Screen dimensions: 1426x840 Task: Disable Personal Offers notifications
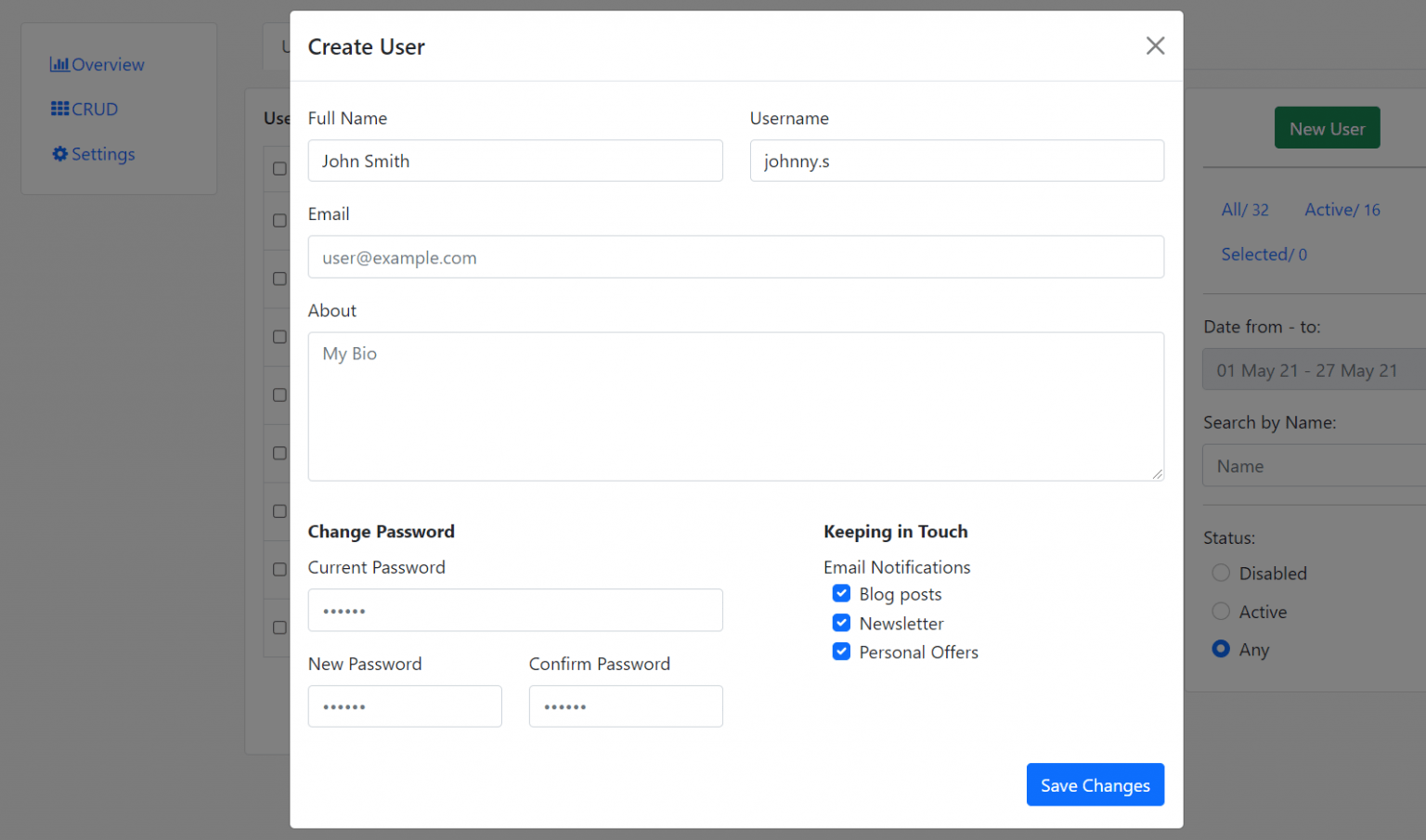tap(841, 652)
